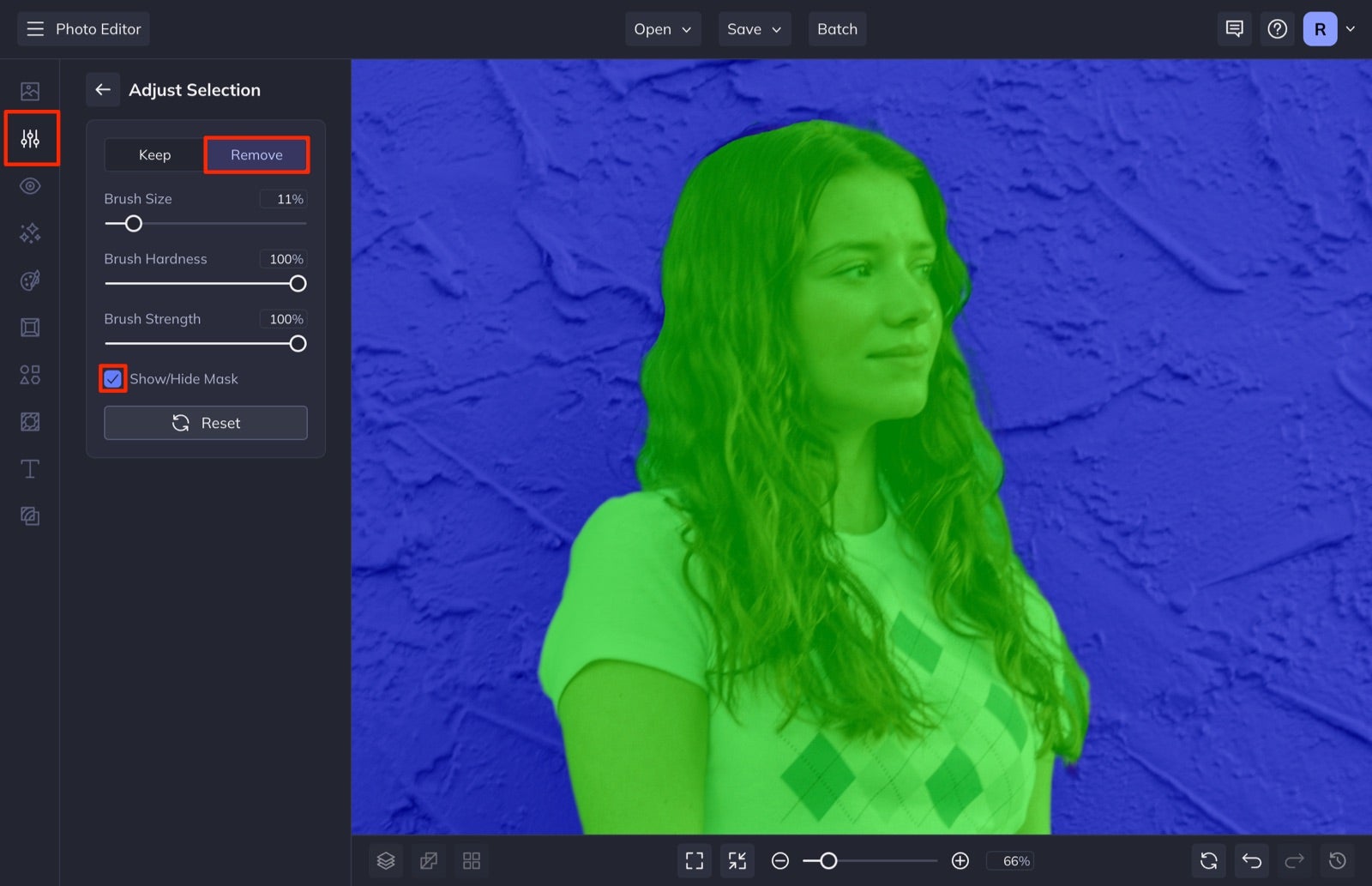Click the Reset button
Image resolution: width=1372 pixels, height=886 pixels.
tap(206, 422)
